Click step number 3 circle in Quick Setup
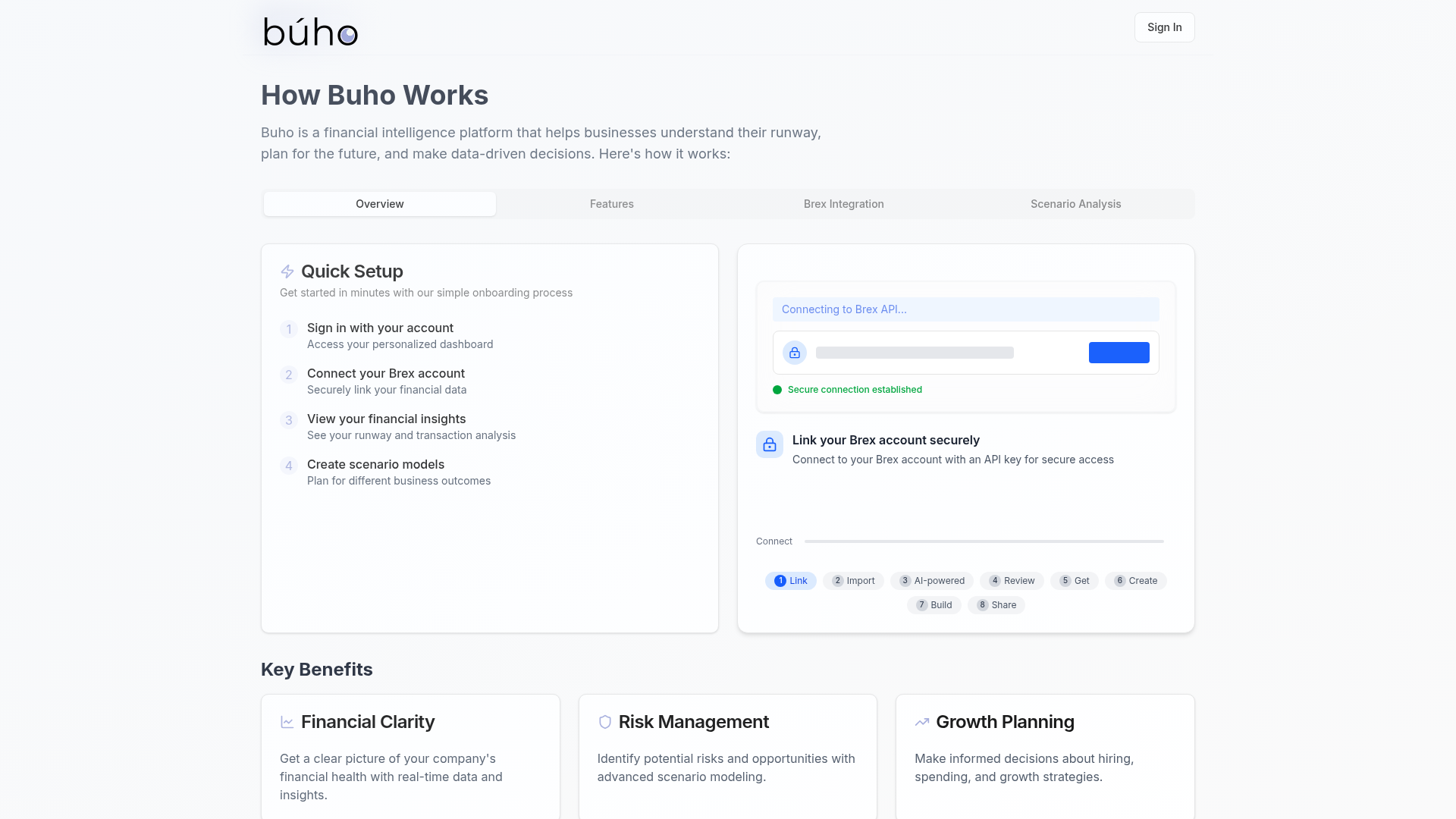 coord(289,420)
